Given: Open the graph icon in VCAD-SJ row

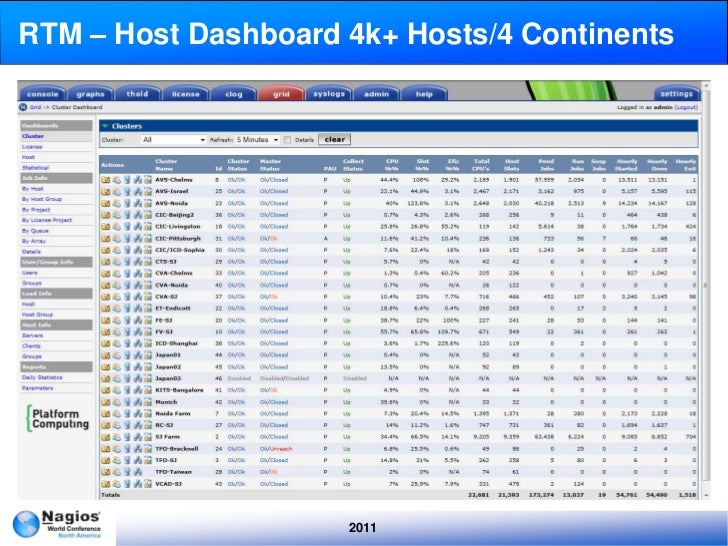Looking at the screenshot, I should (x=148, y=484).
